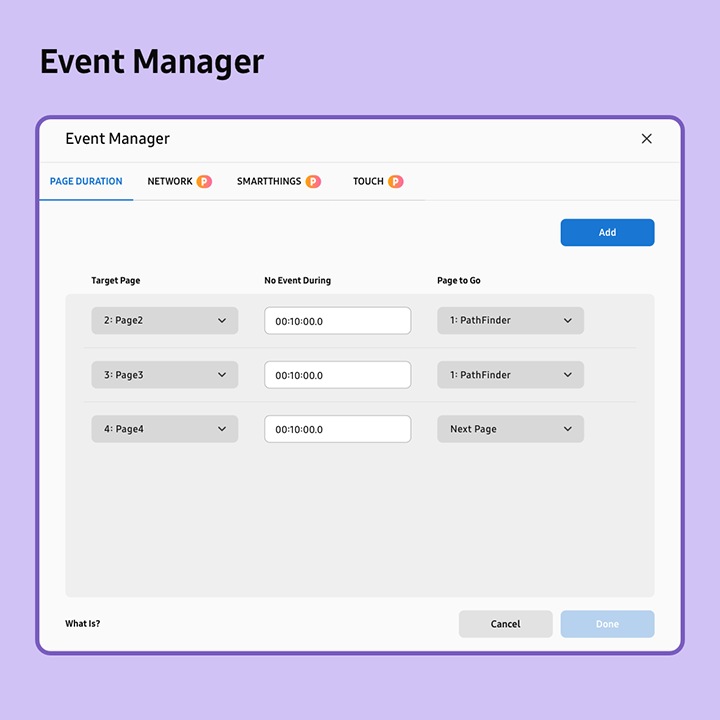Open the What Is? help link
This screenshot has width=720, height=720.
[x=83, y=624]
